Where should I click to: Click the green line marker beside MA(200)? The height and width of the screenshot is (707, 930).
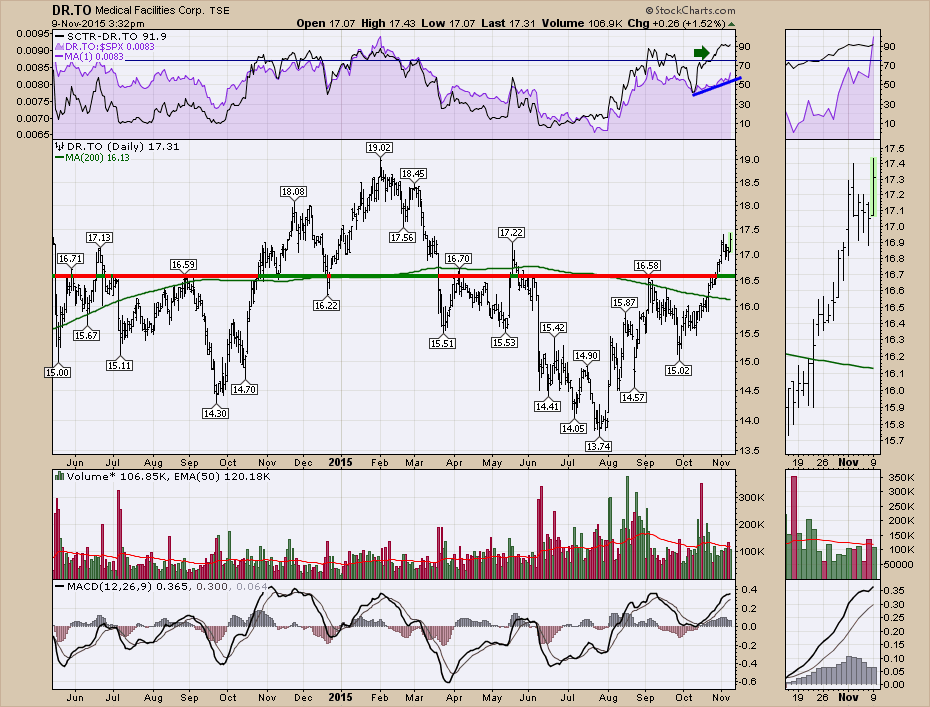point(59,158)
